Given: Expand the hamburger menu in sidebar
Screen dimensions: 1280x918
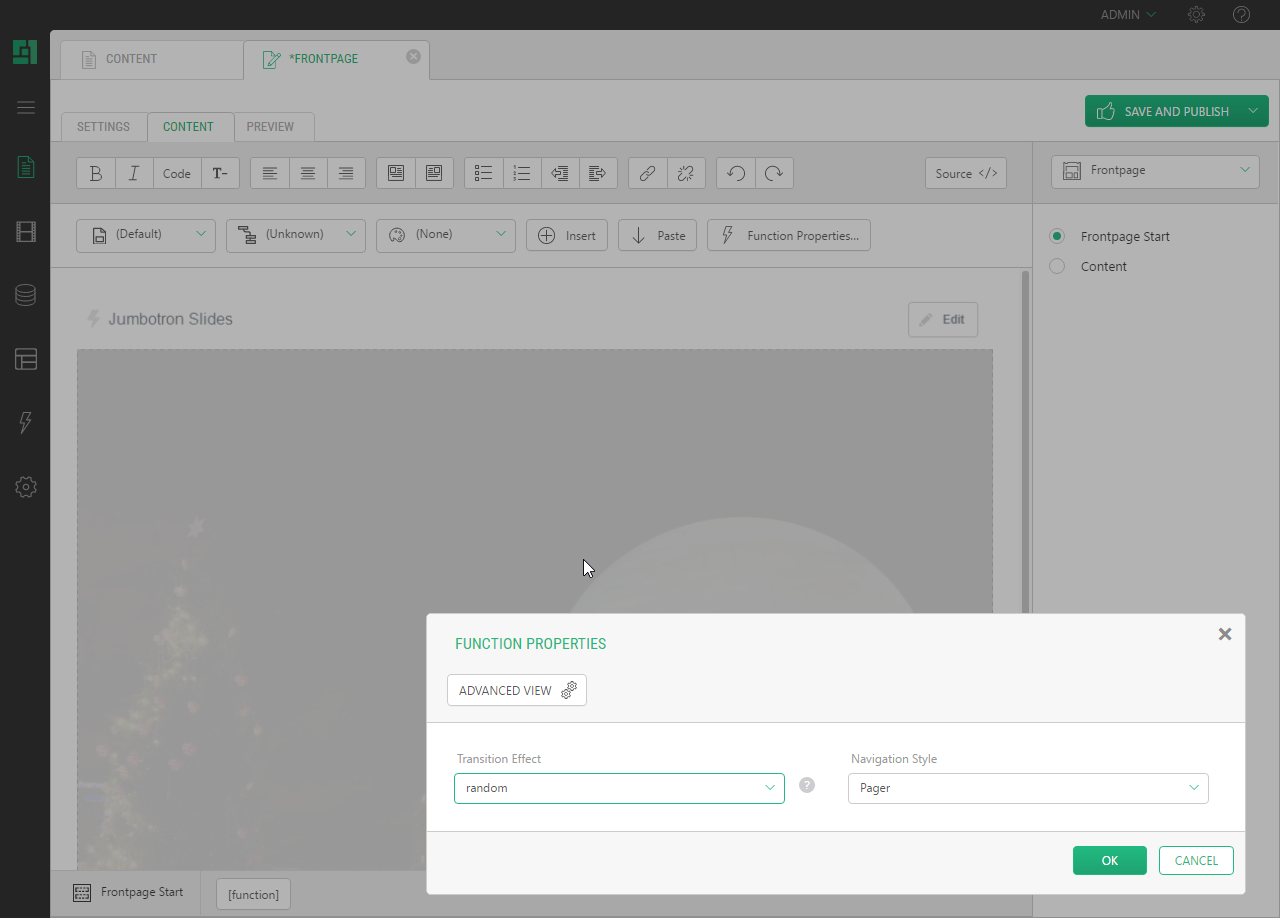Looking at the screenshot, I should 26,108.
